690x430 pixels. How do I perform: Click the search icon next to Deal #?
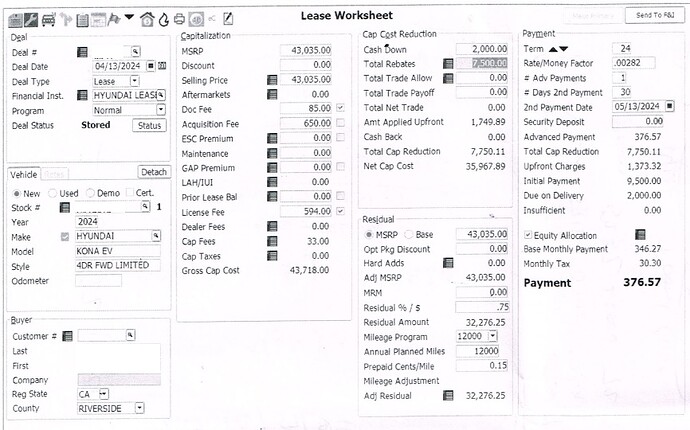point(136,51)
